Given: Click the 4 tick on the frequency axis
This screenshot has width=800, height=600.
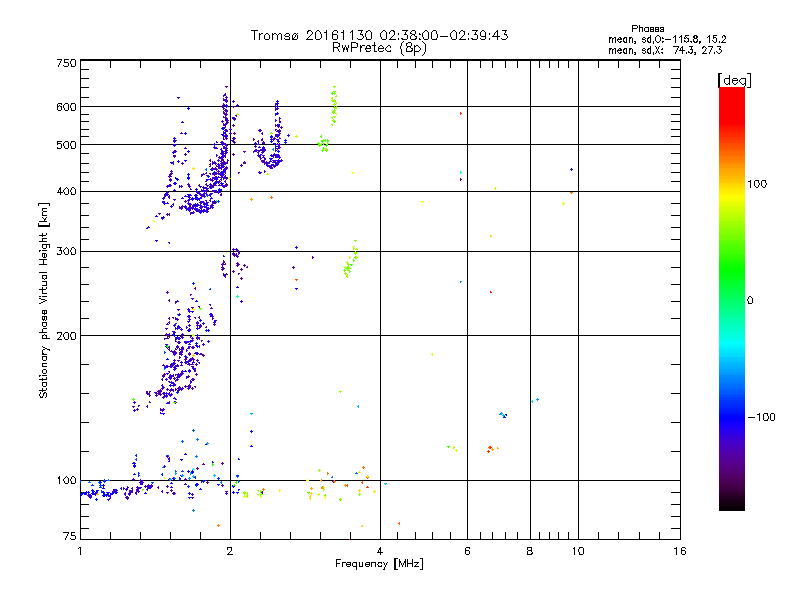Looking at the screenshot, I should coord(380,551).
